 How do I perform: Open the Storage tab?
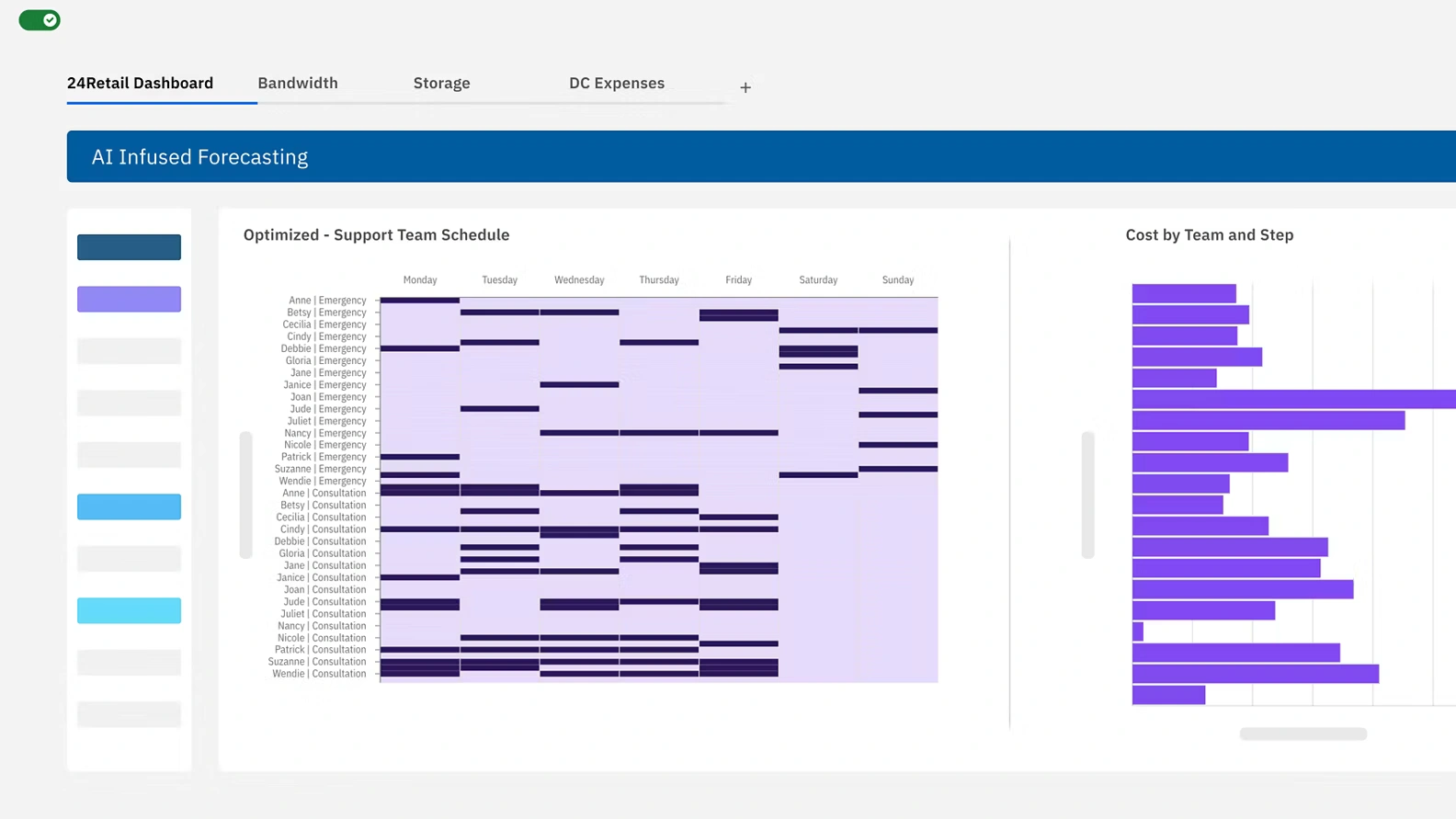coord(441,83)
